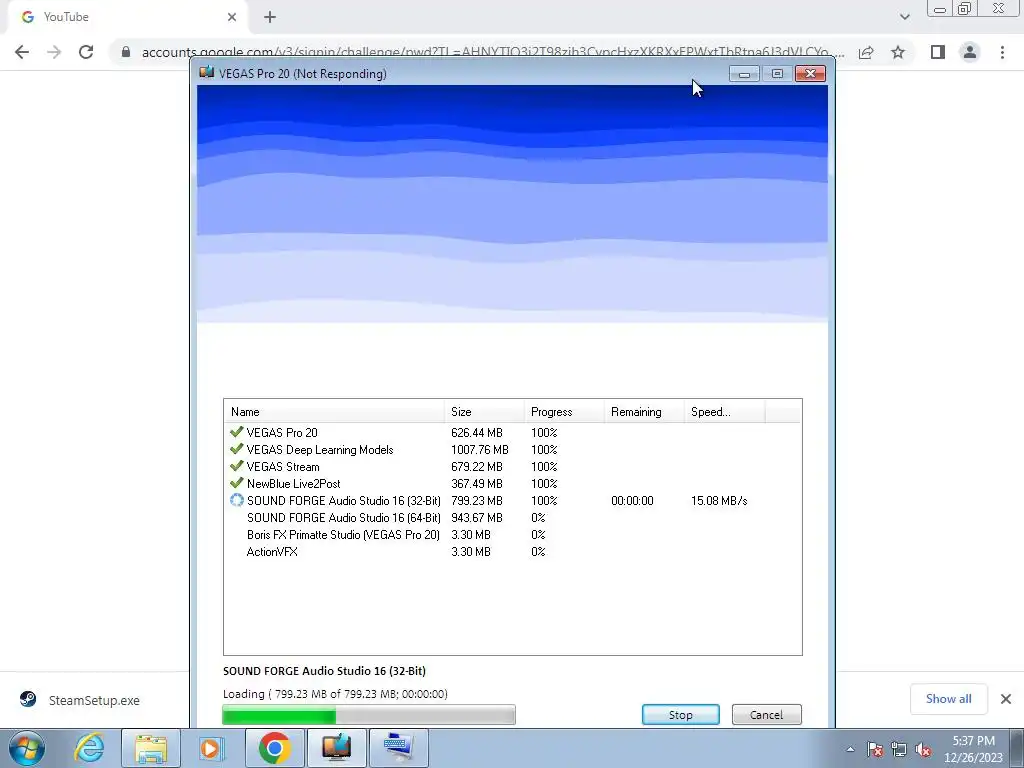The image size is (1024, 768).
Task: Select the VEGAS Stream row
Action: point(513,466)
